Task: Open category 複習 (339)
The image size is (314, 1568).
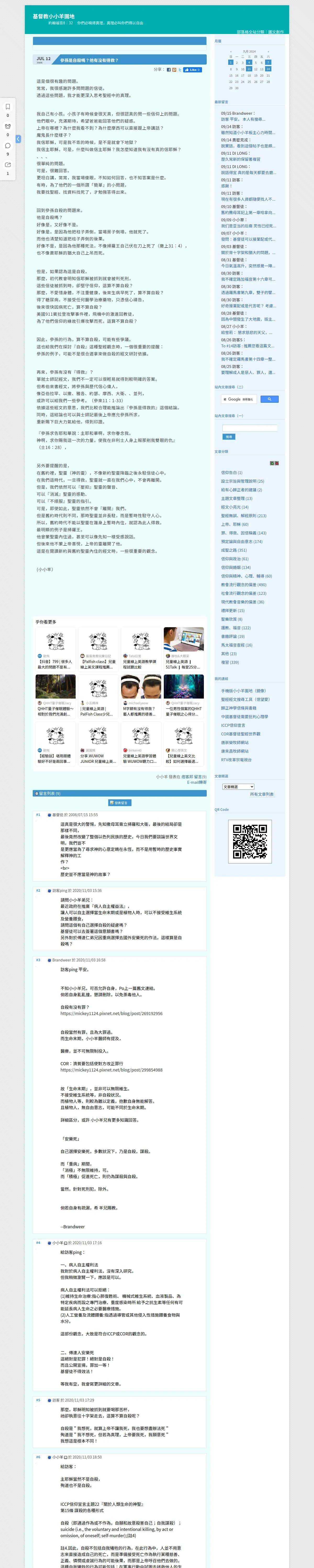Action: (230, 662)
